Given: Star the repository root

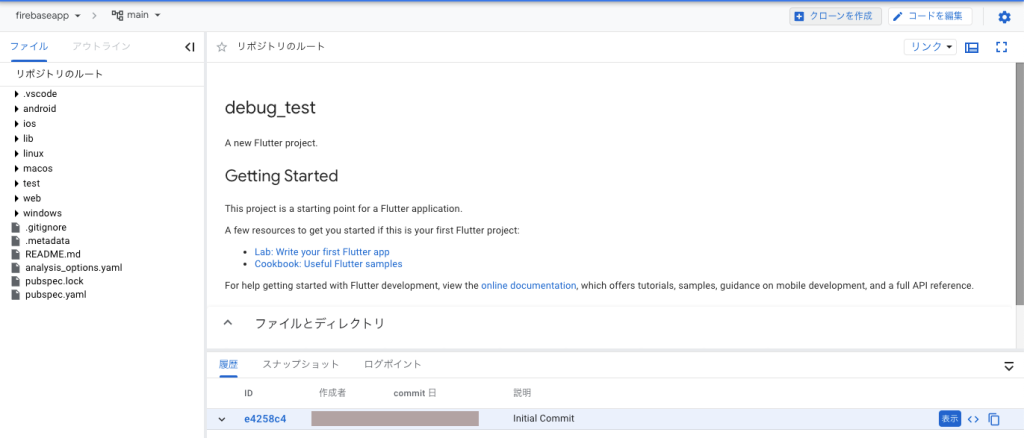Looking at the screenshot, I should [x=222, y=47].
